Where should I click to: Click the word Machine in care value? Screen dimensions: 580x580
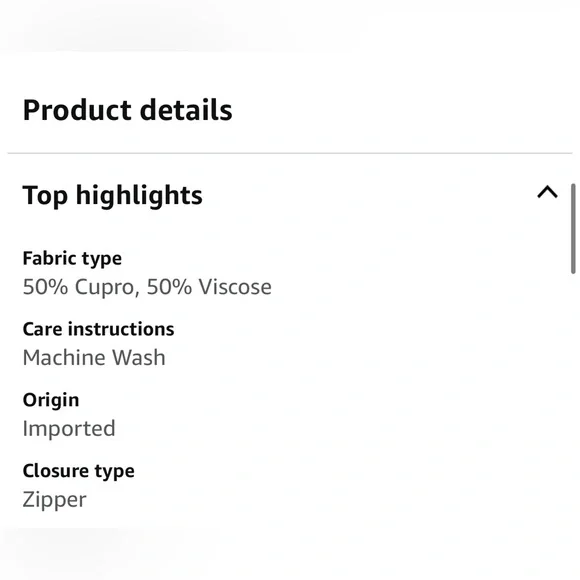[64, 358]
